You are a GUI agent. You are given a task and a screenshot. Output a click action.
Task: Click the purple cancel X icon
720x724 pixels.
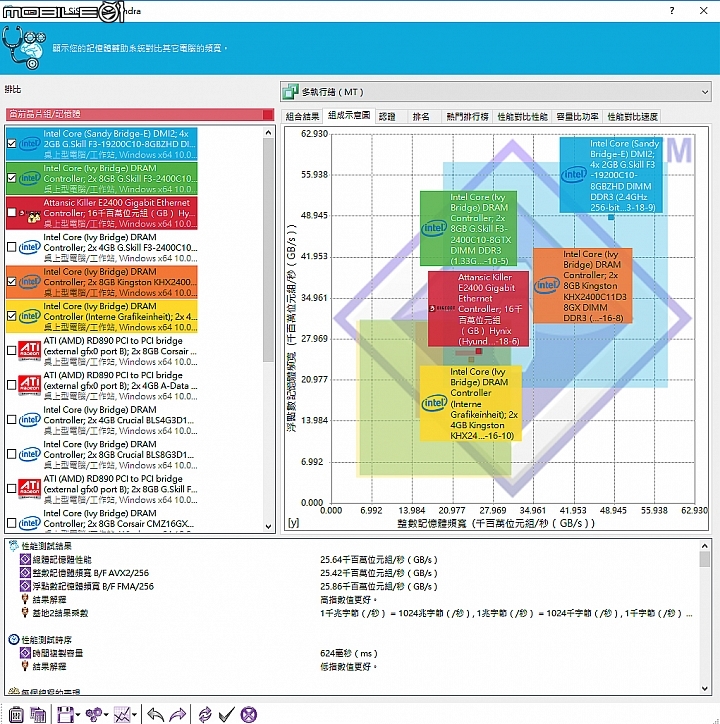click(x=249, y=714)
